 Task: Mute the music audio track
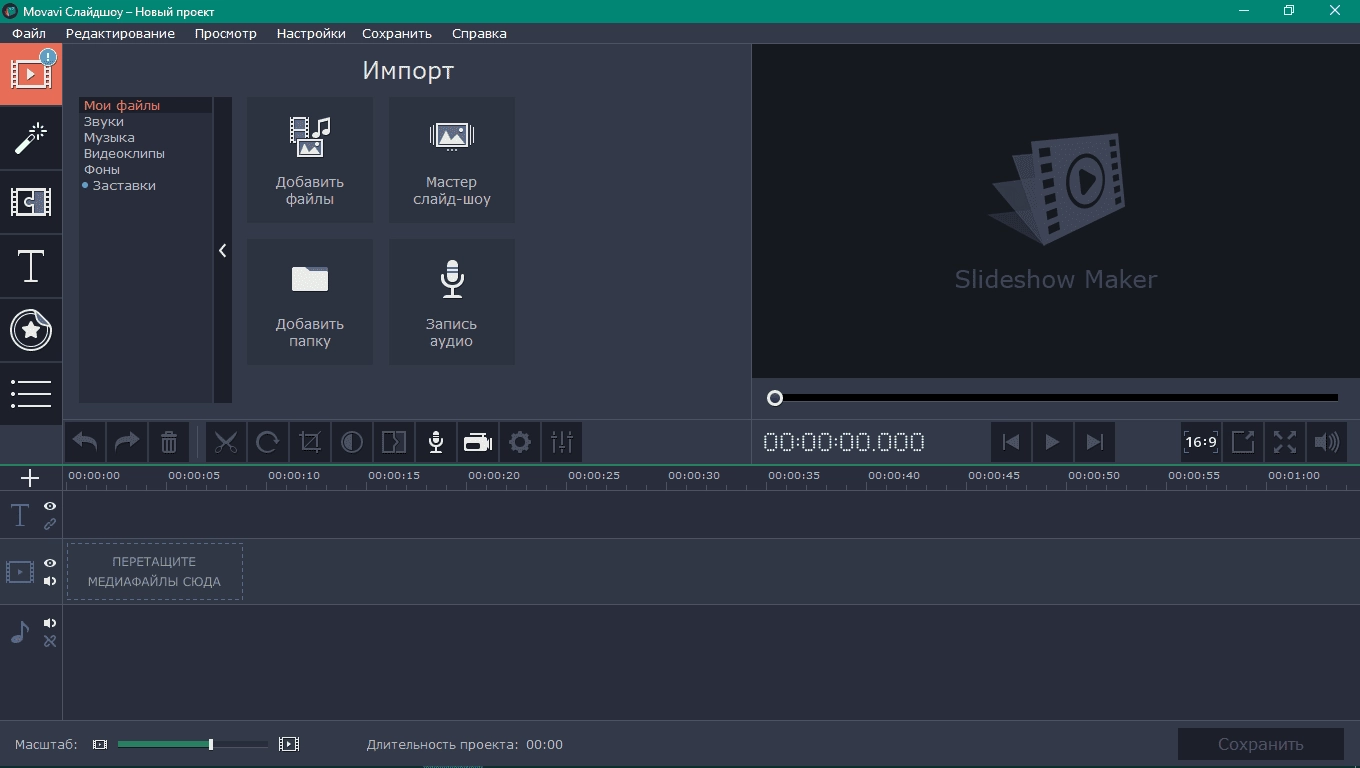click(x=50, y=623)
